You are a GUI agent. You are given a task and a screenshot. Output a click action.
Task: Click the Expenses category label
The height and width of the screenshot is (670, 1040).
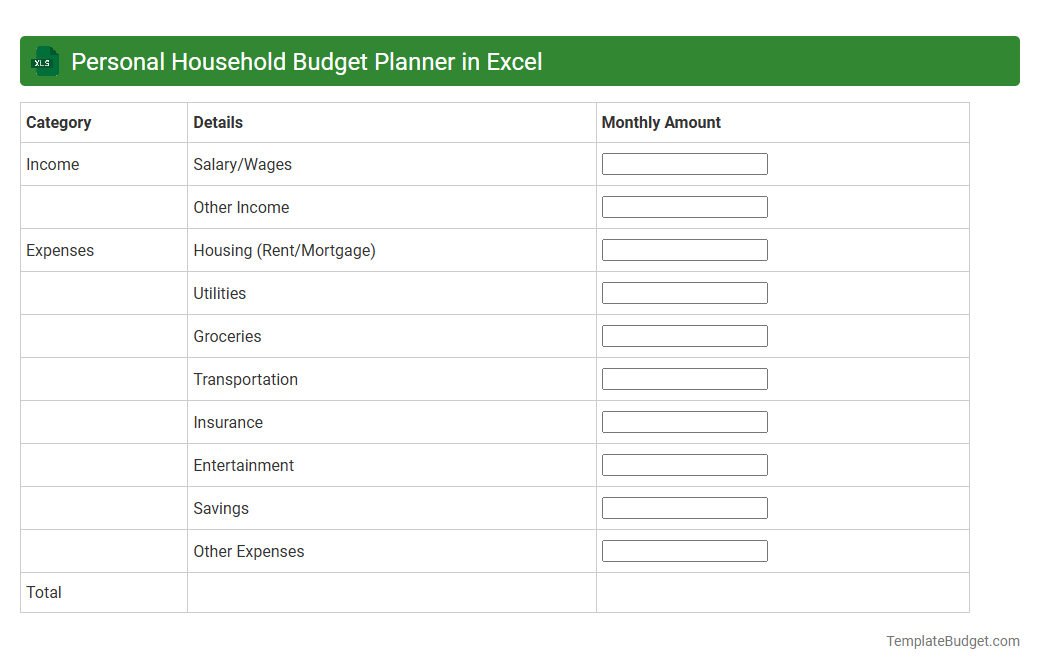point(60,250)
